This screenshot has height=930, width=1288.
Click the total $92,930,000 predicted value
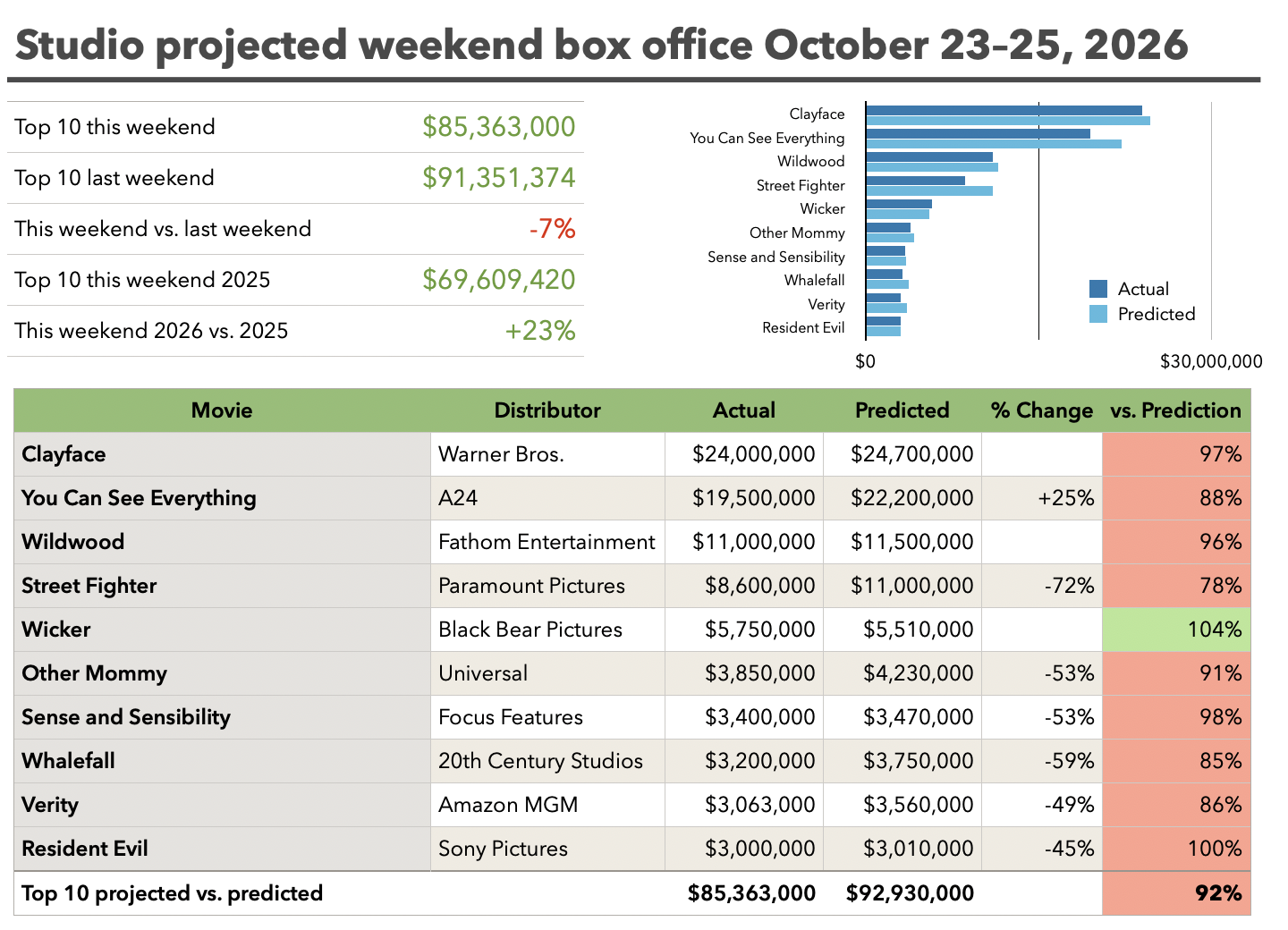pyautogui.click(x=910, y=892)
